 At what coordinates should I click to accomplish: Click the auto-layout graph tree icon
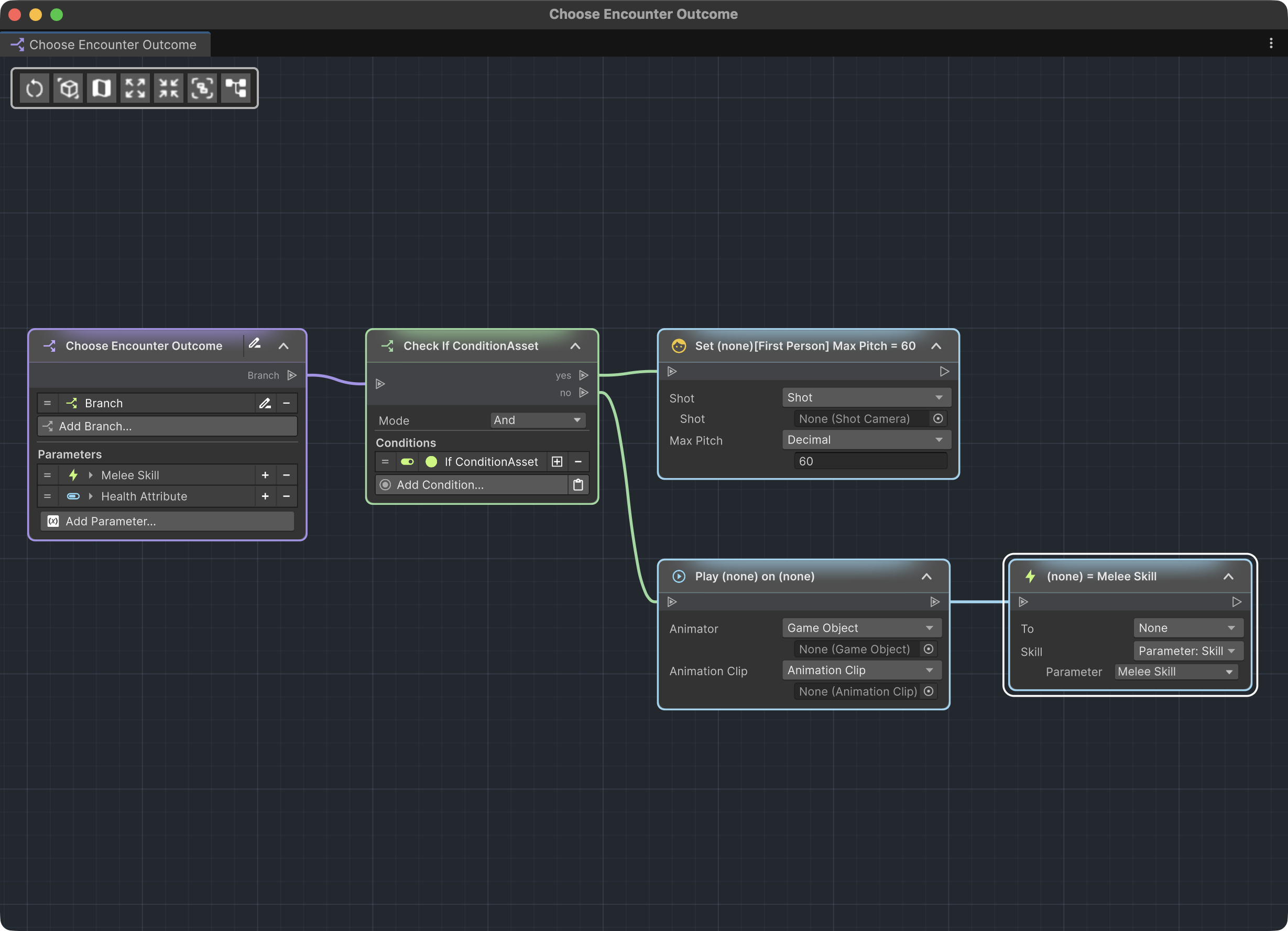(x=236, y=88)
